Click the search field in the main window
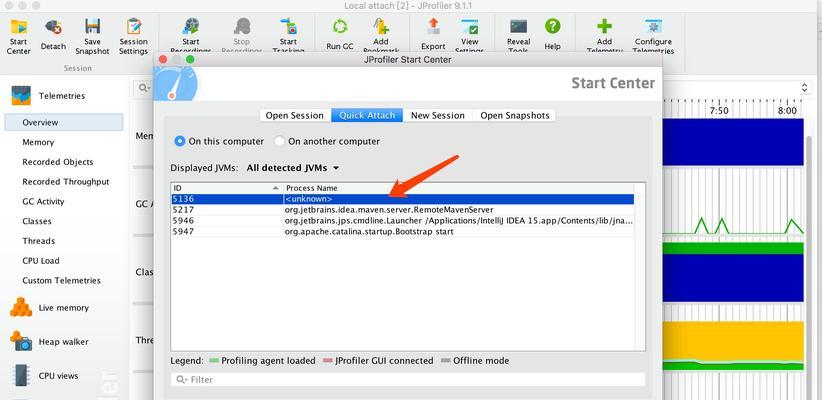Viewport: 822px width, 400px height. [143, 88]
